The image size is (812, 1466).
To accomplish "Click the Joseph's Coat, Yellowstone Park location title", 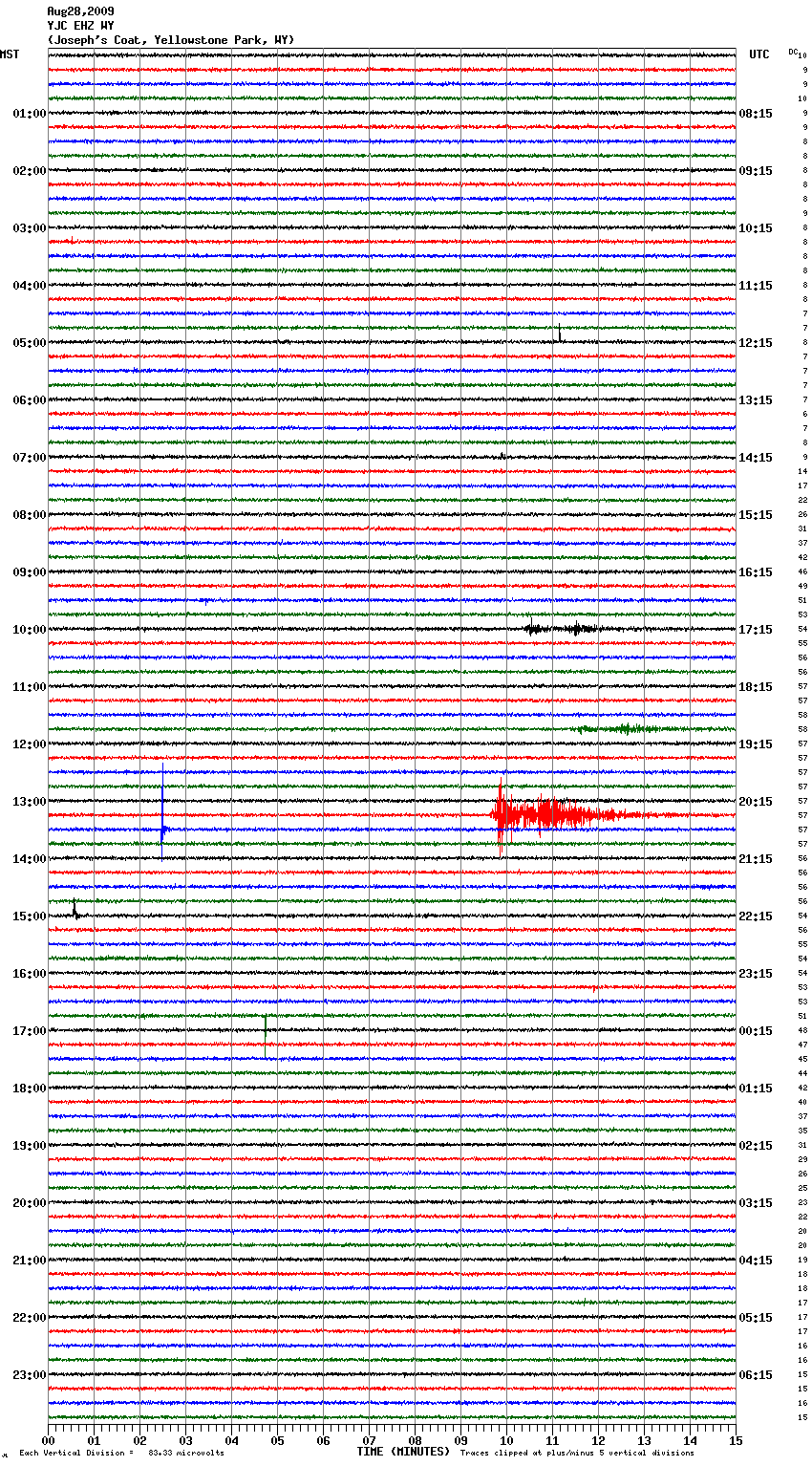I will (x=171, y=40).
